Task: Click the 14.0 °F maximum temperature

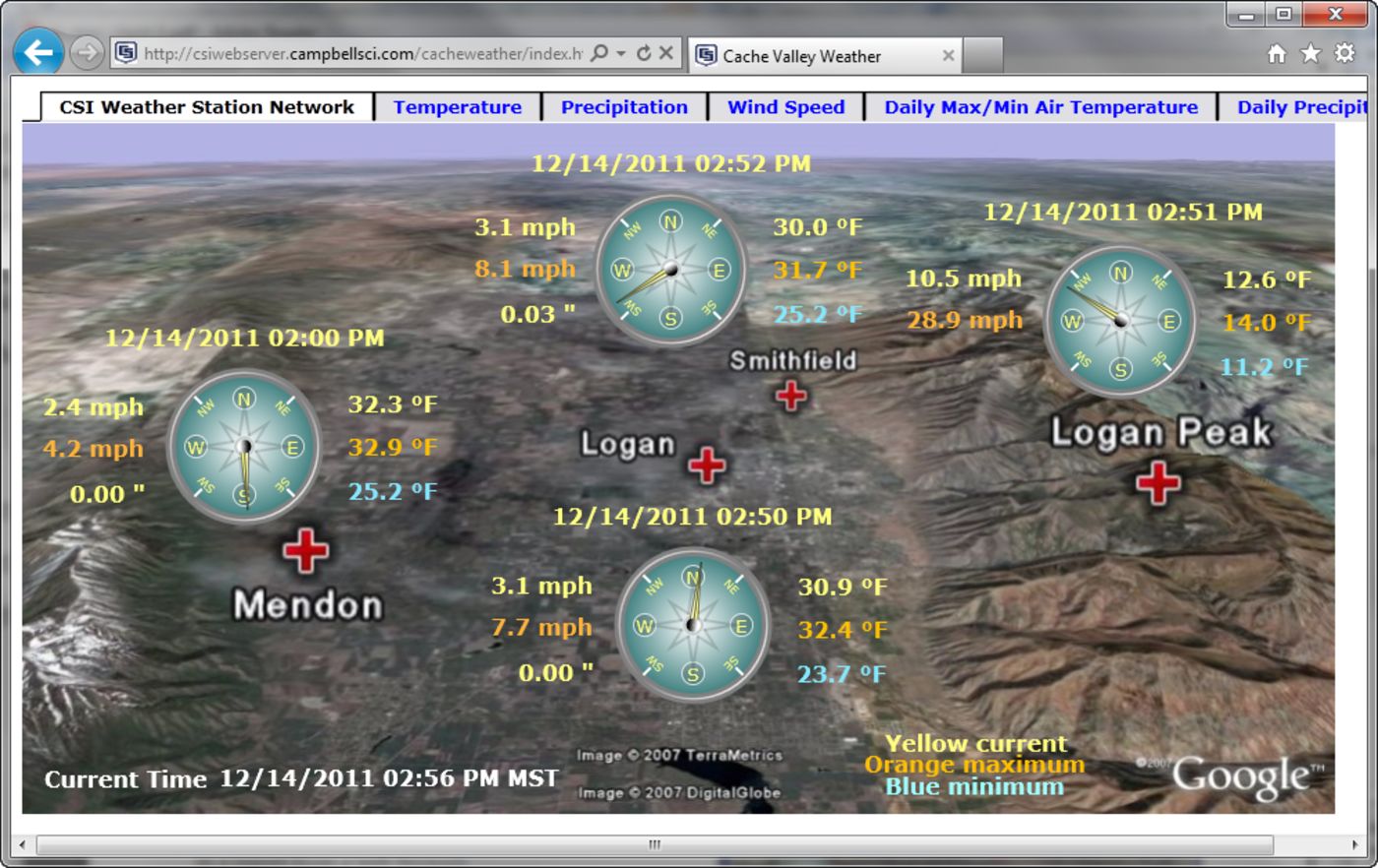Action: click(1267, 322)
